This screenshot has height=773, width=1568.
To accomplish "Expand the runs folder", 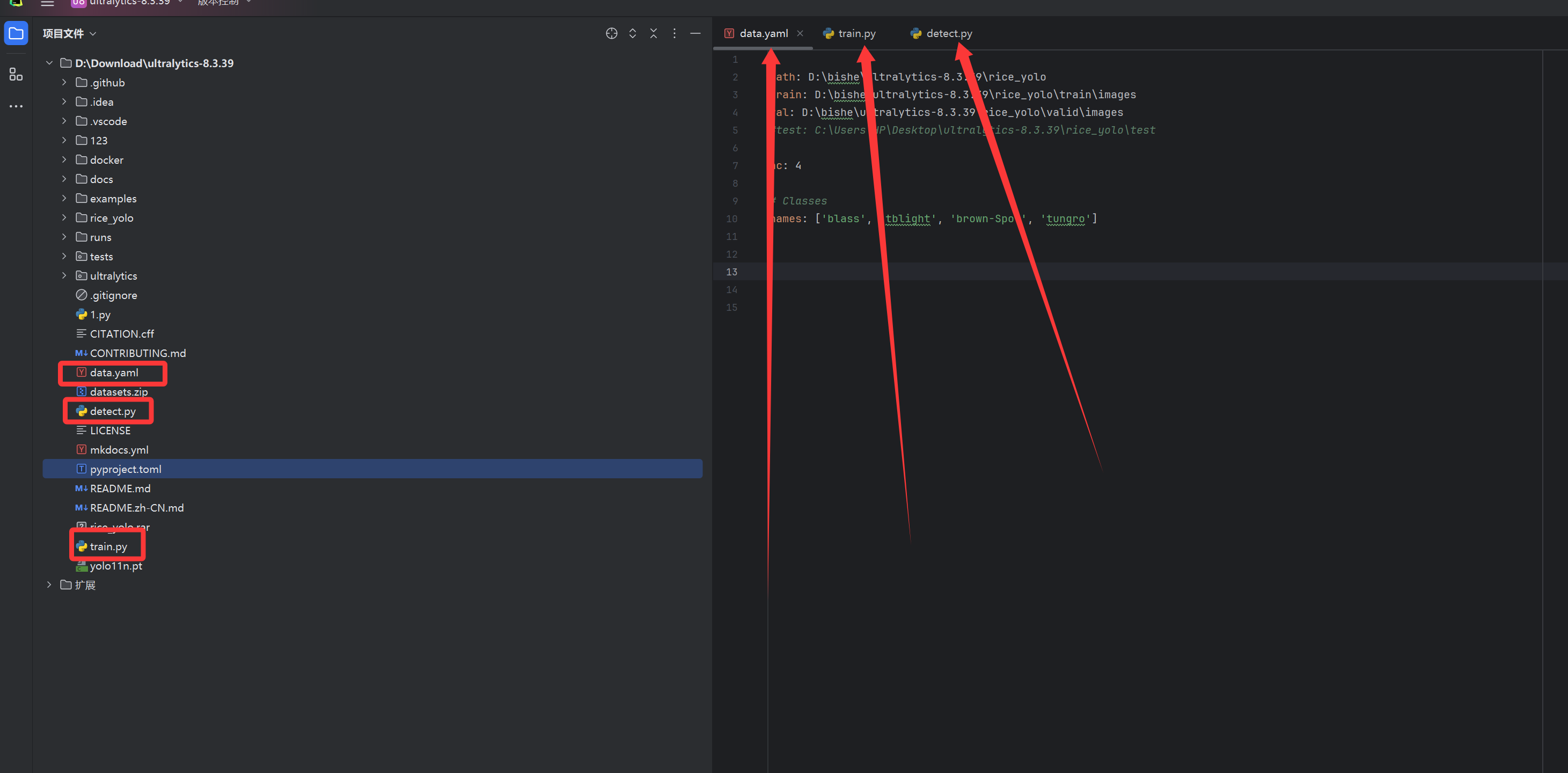I will coord(64,237).
